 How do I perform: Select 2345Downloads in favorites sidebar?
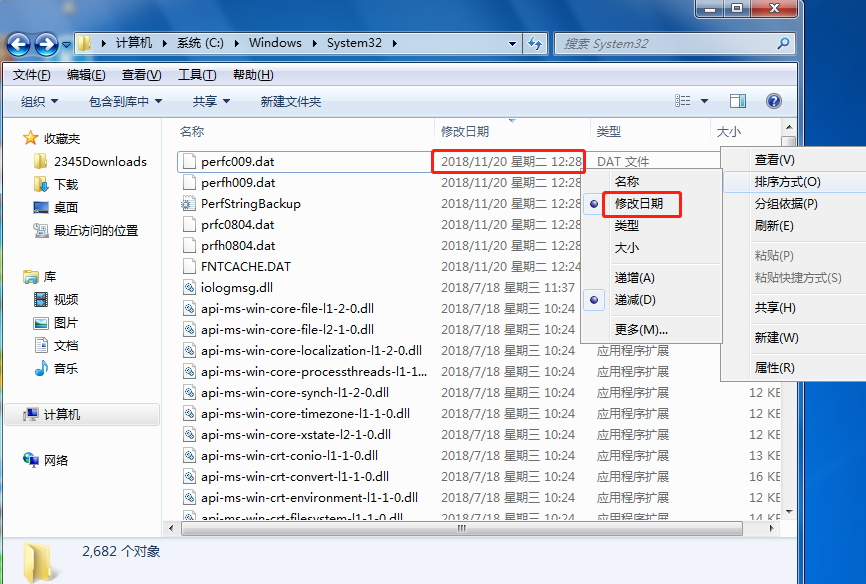[100, 161]
